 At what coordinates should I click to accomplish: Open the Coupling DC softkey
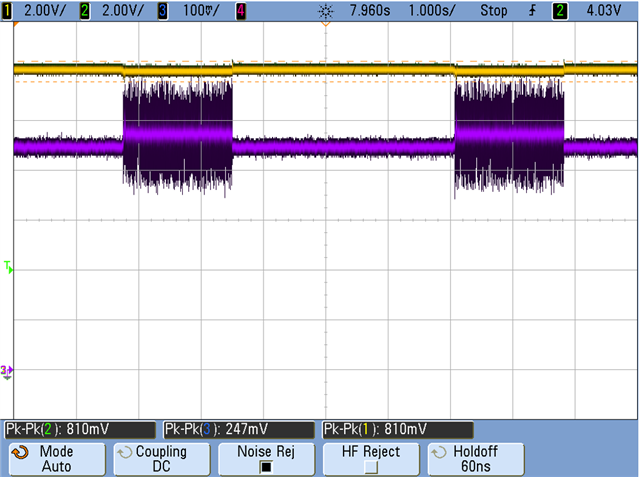[x=162, y=459]
